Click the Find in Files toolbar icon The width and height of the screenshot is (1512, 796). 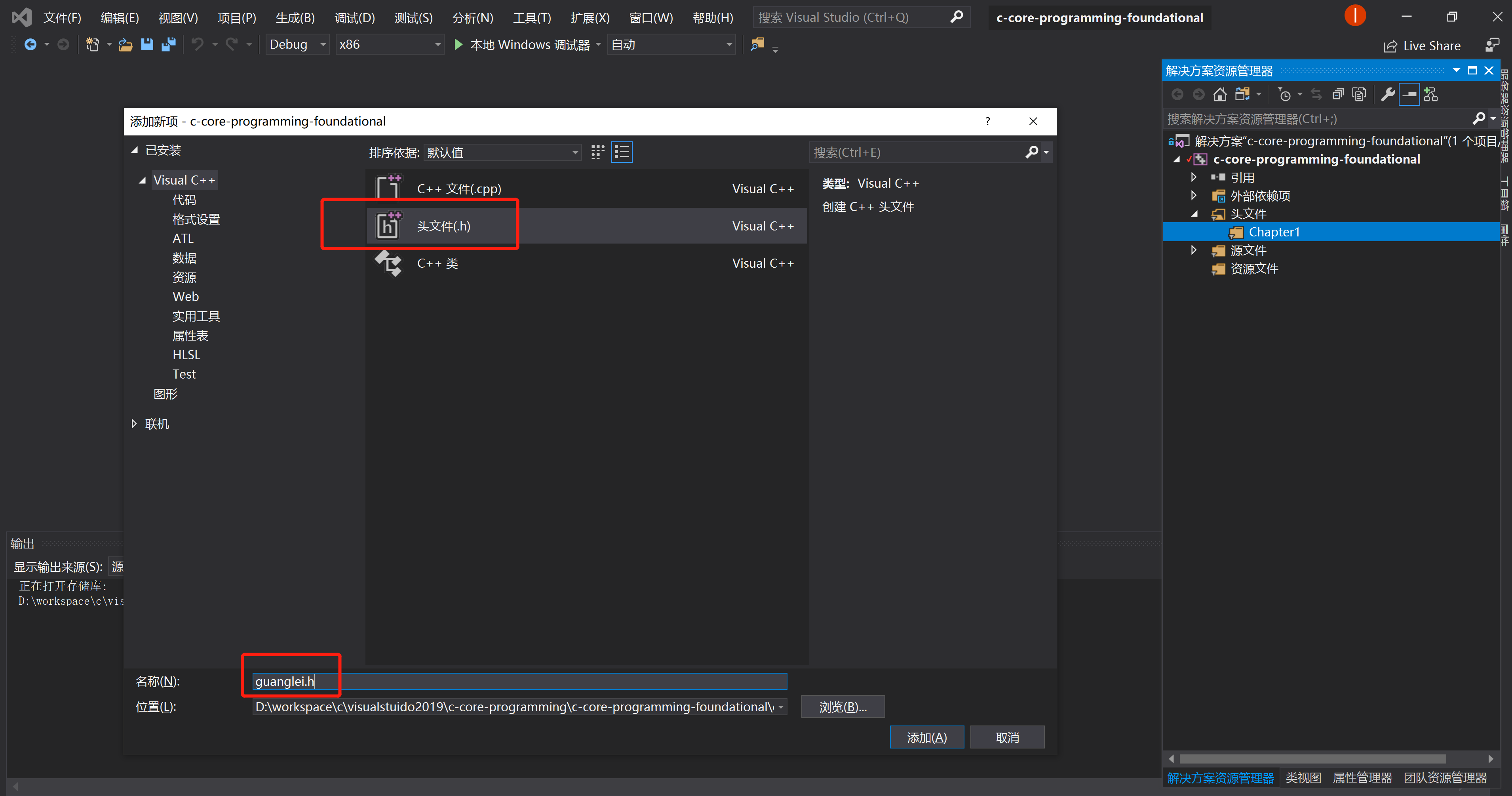tap(757, 45)
